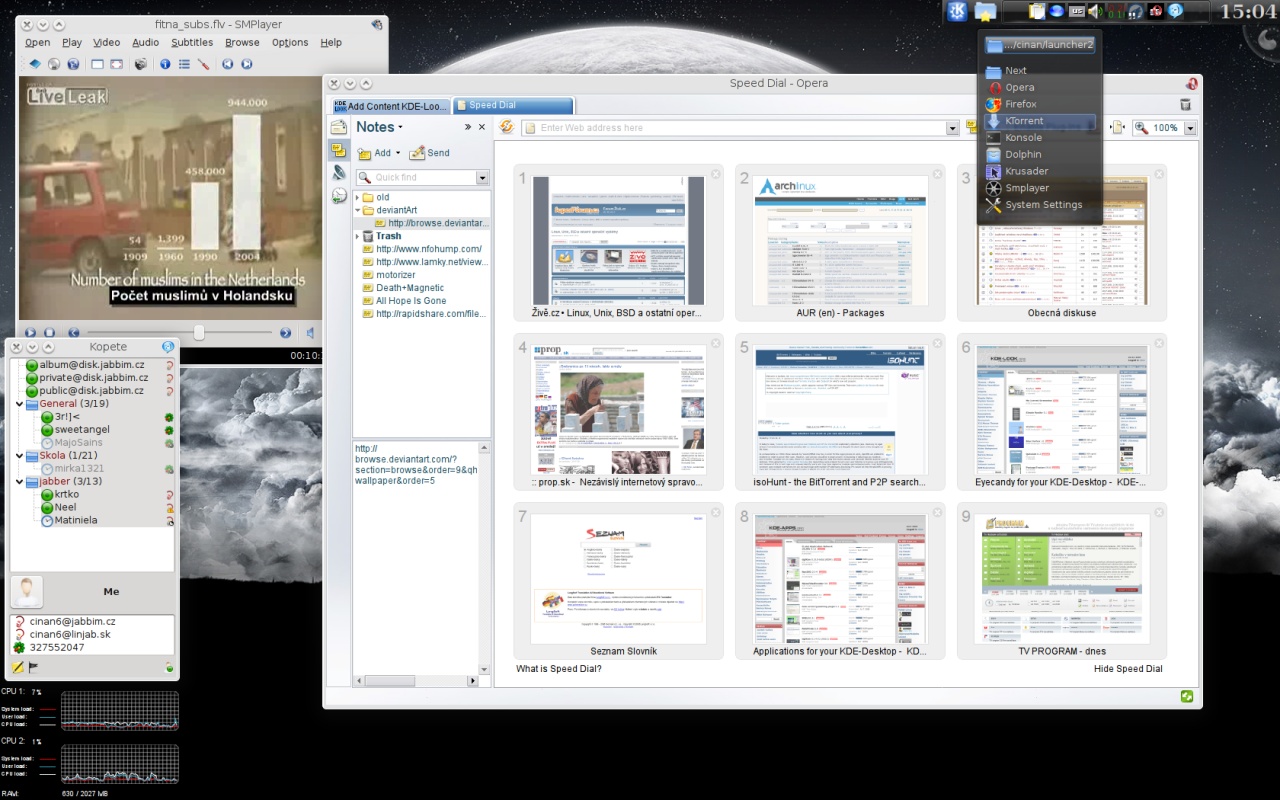Remove Speed Dial entry 7 Seznam Slovník
1280x800 pixels.
[x=715, y=512]
